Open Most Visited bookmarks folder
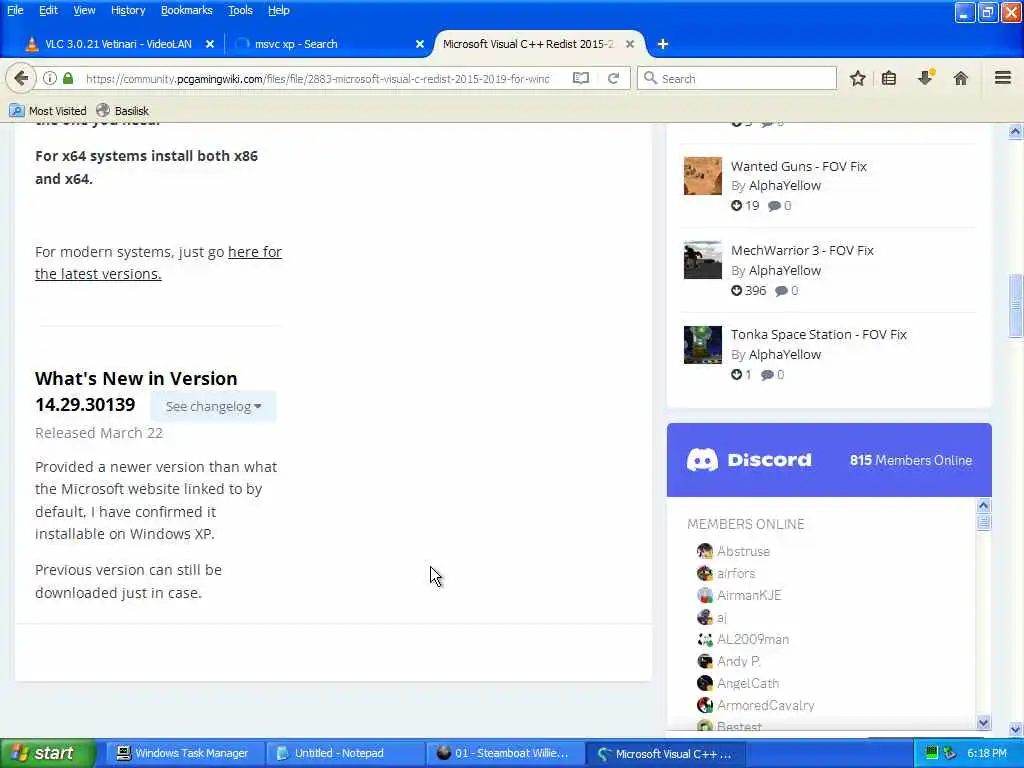Screen dimensions: 1024x768 pos(48,110)
